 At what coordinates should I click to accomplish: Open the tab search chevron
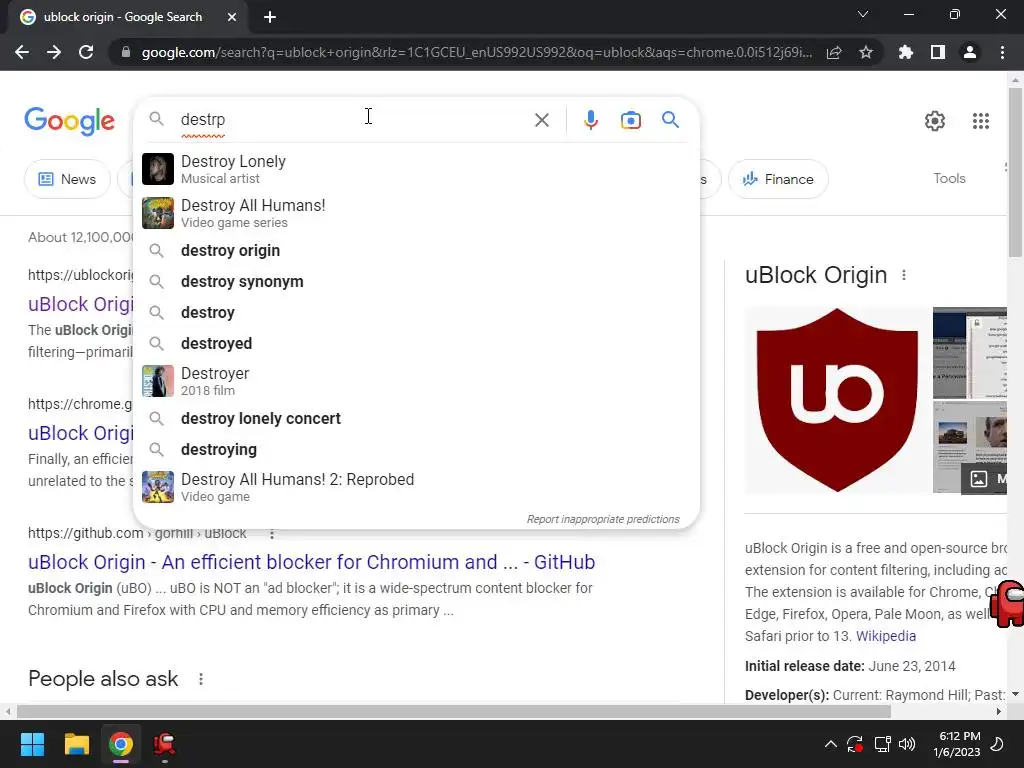(863, 14)
